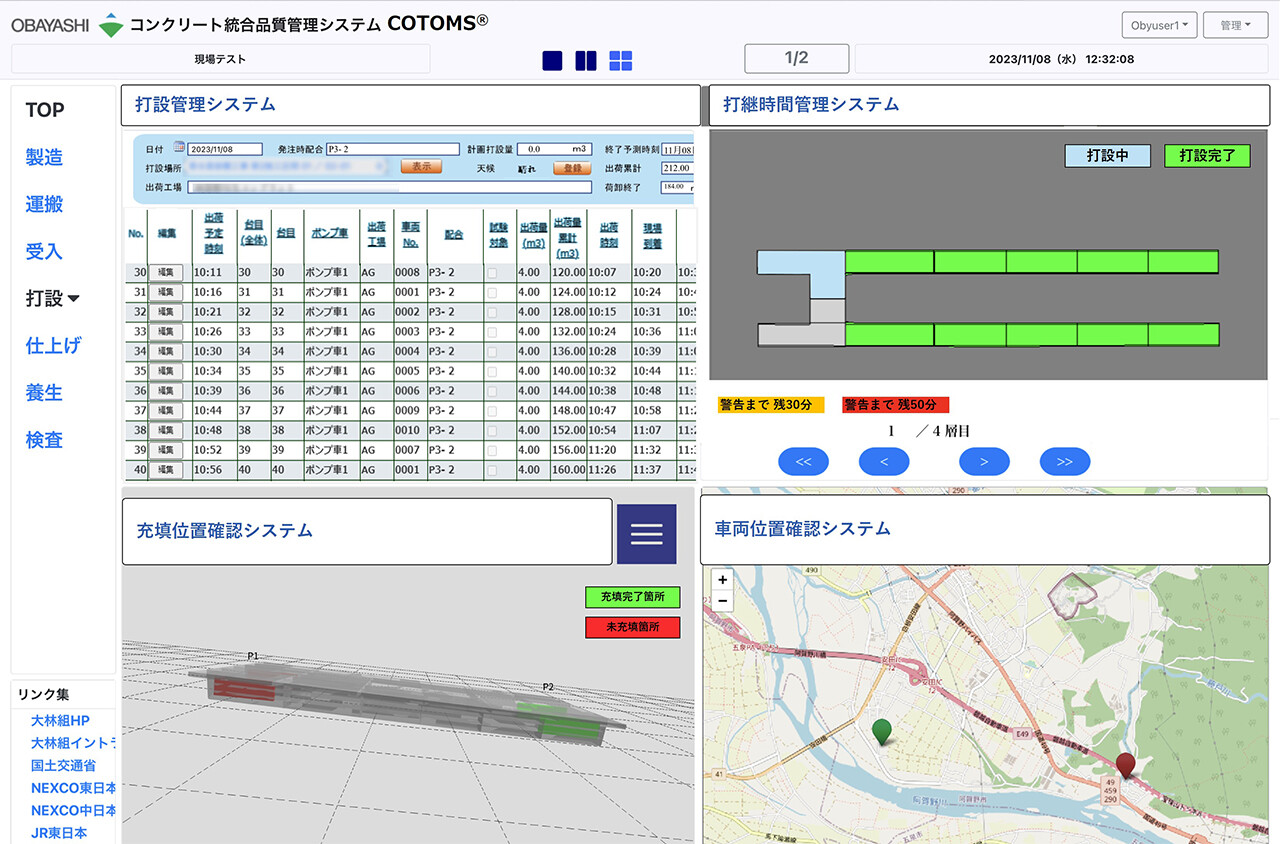The height and width of the screenshot is (844, 1280).
Task: Expand the 打設 sidebar submenu
Action: click(x=53, y=298)
